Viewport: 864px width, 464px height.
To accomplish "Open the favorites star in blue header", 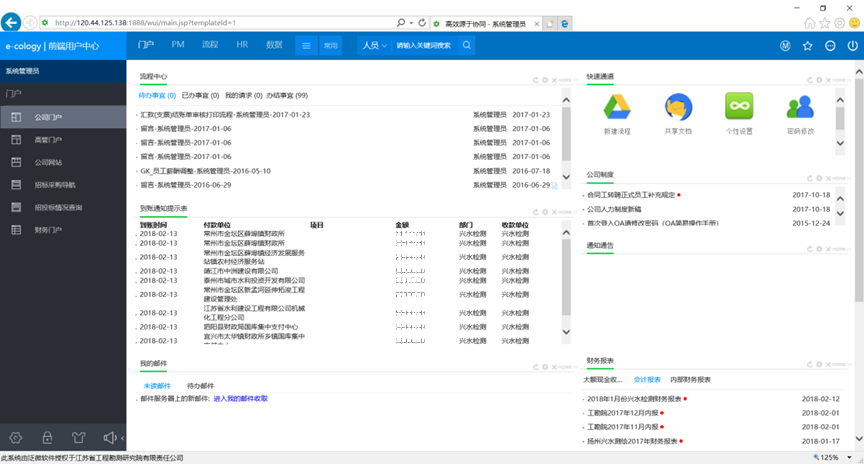I will [808, 46].
